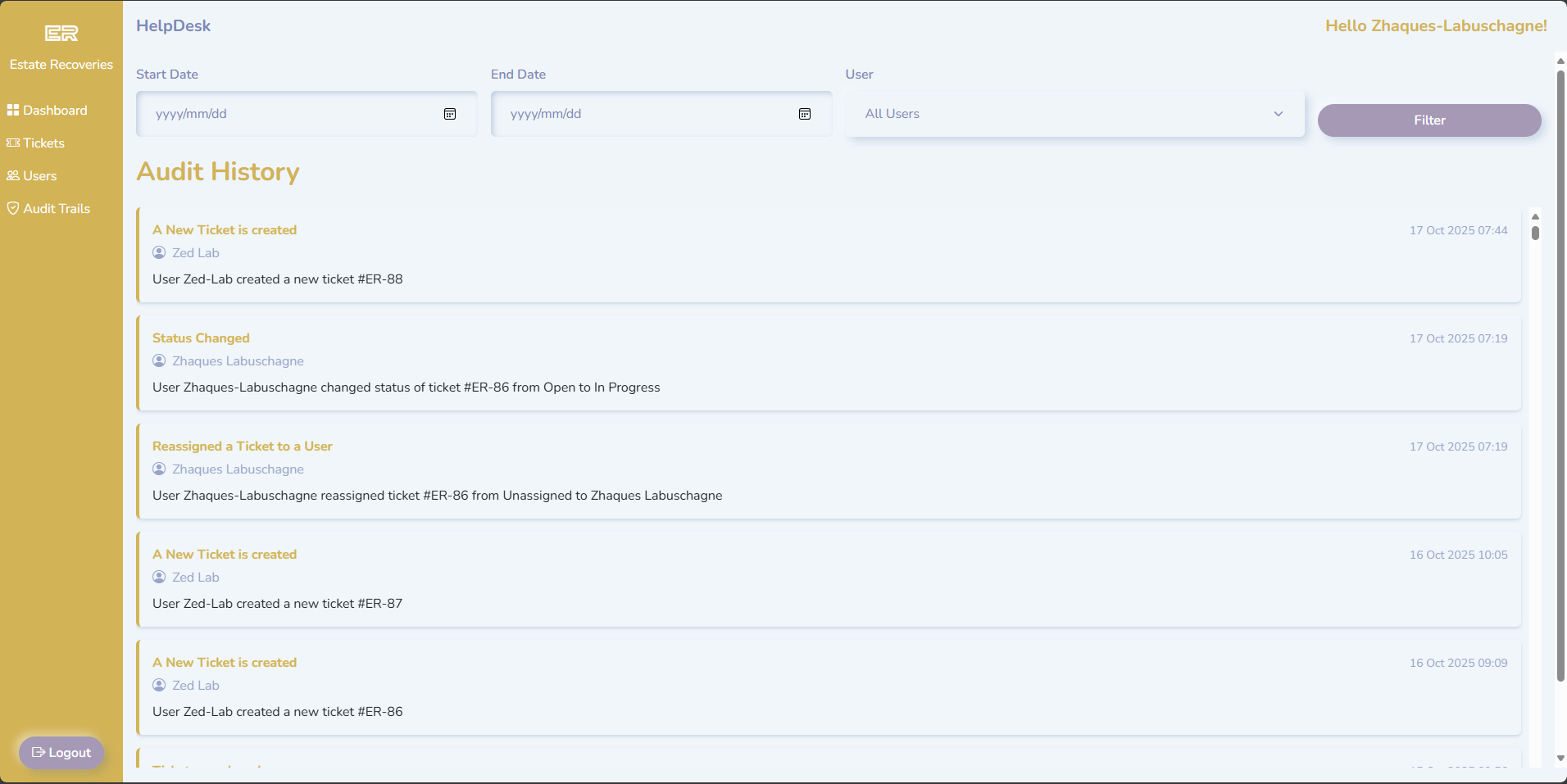The height and width of the screenshot is (784, 1567).
Task: Click the up arrow on page scrollbar
Action: click(1559, 61)
